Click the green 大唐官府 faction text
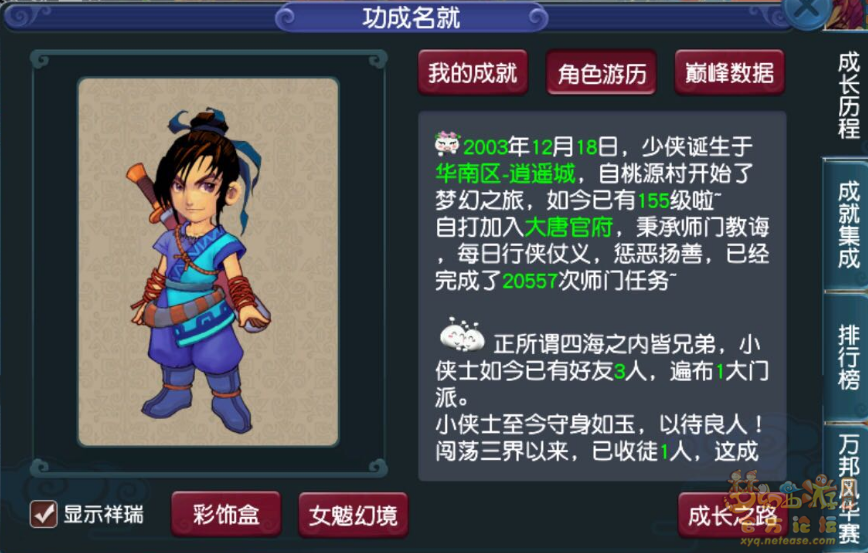 [x=569, y=227]
